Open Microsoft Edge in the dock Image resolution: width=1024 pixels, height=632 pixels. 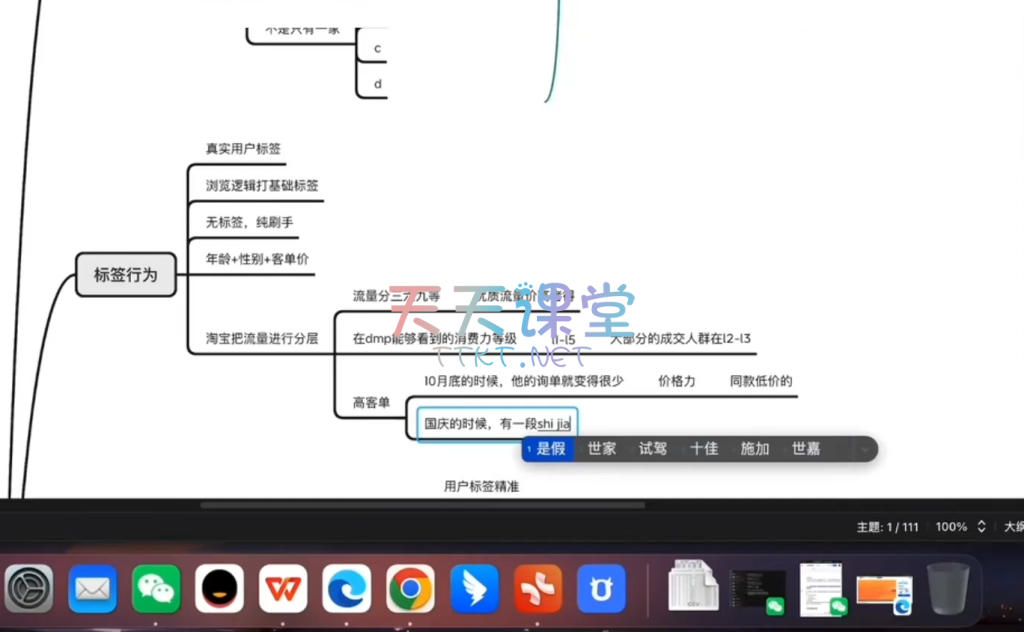(346, 588)
